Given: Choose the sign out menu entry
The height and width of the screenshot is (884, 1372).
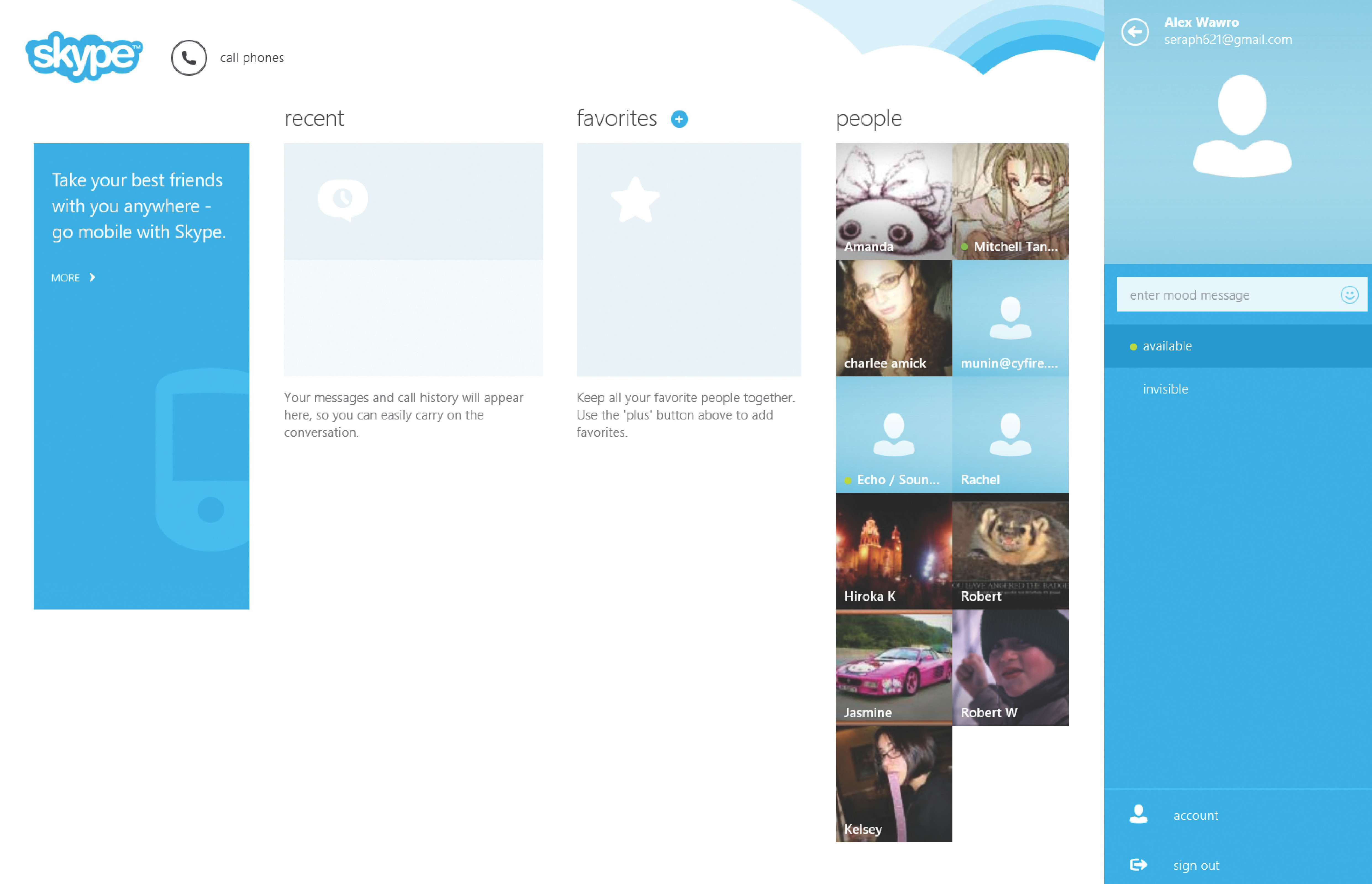Looking at the screenshot, I should [x=1196, y=865].
